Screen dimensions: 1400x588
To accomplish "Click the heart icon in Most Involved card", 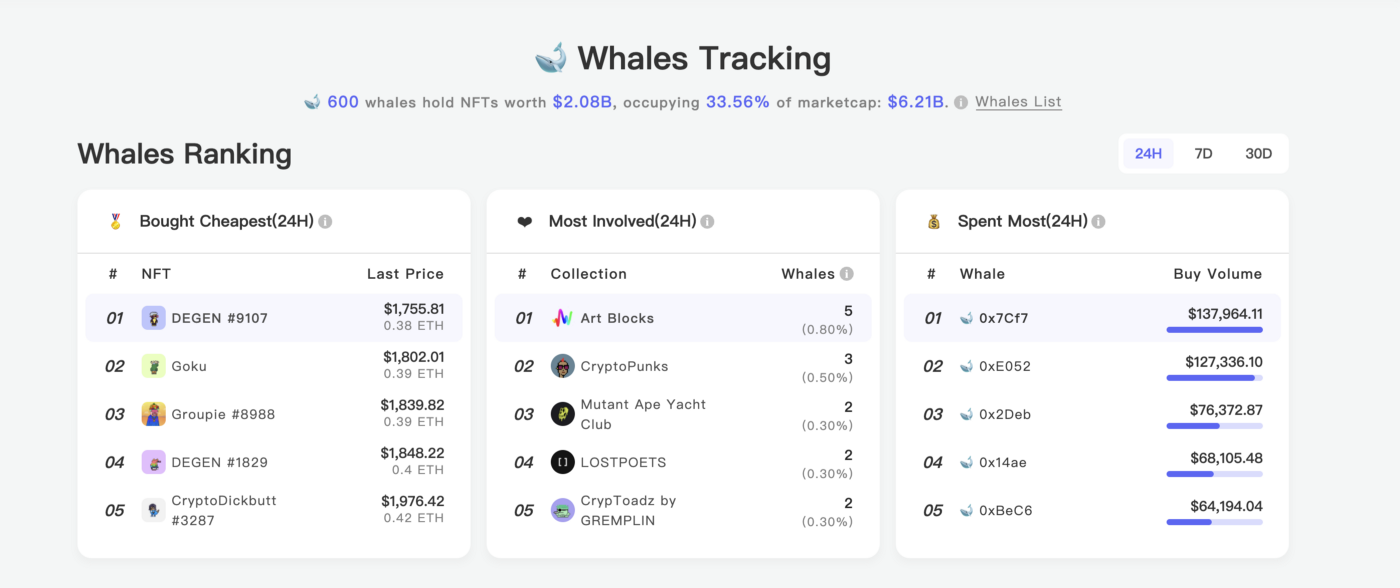I will [x=524, y=221].
